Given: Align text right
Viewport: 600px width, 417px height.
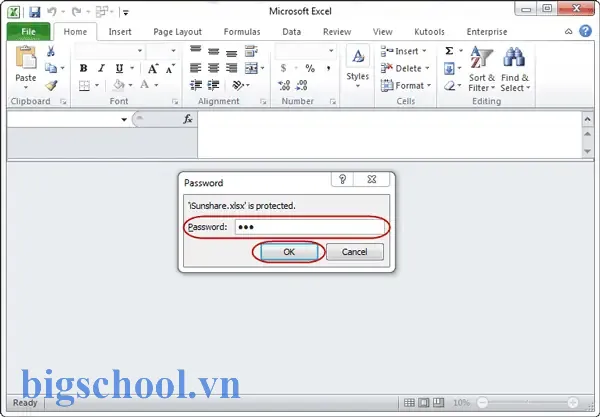Looking at the screenshot, I should pyautogui.click(x=232, y=68).
